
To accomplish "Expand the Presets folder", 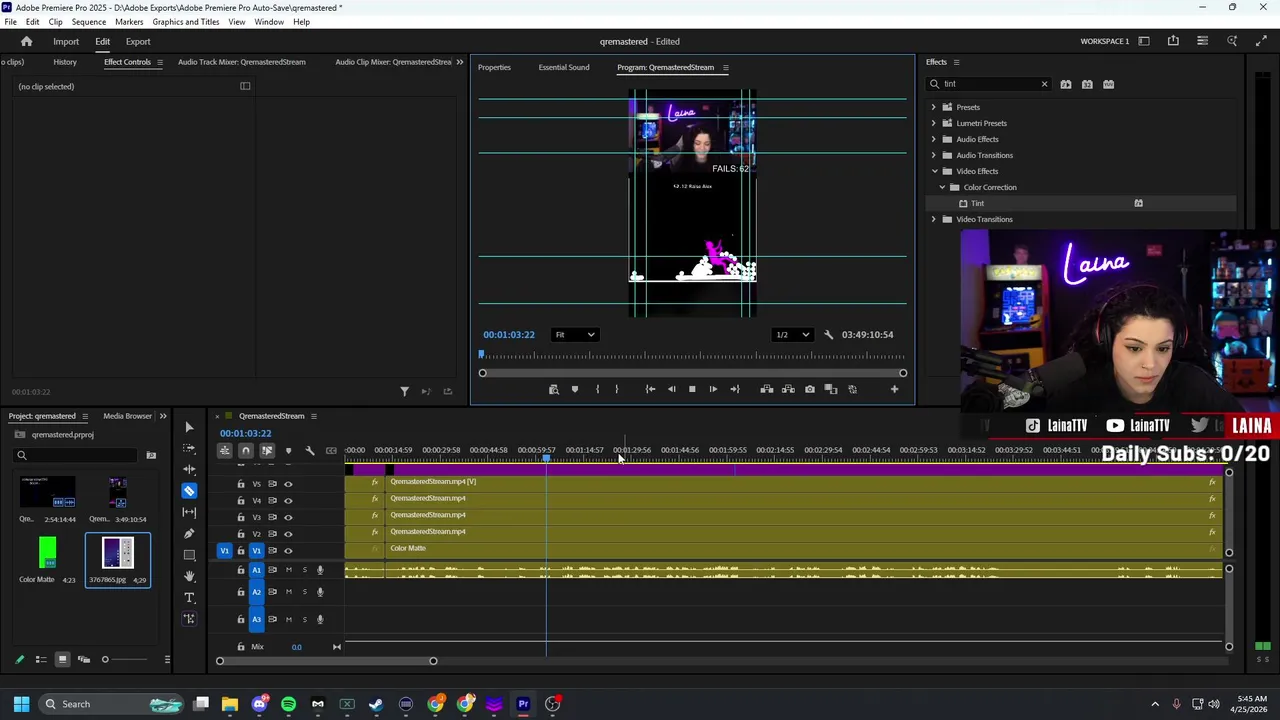I will 934,107.
